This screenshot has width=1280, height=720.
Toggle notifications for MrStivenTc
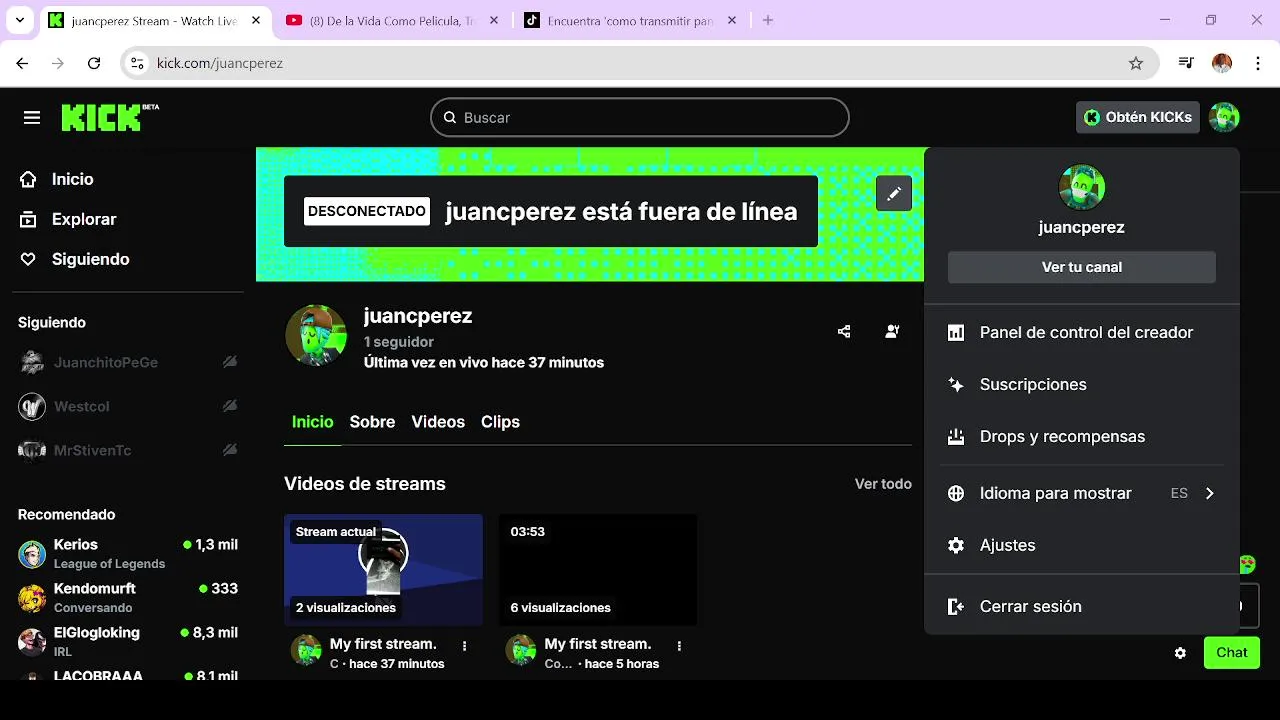(230, 450)
